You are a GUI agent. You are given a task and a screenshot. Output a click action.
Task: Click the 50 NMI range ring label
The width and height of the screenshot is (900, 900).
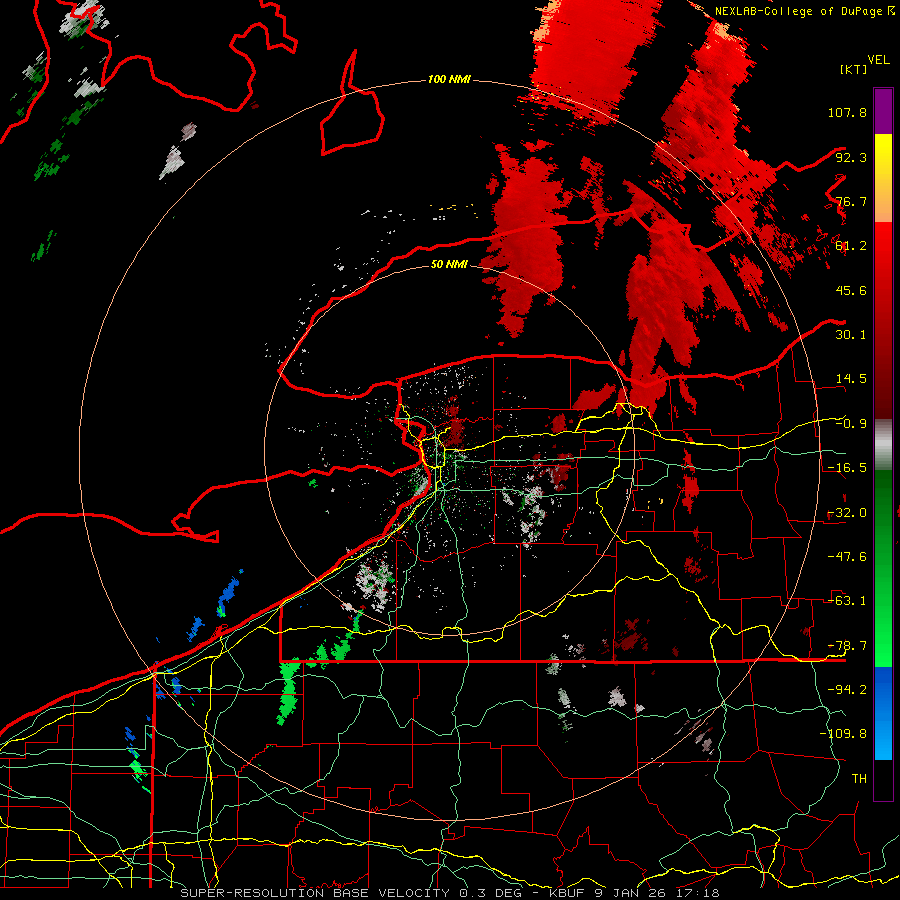point(449,264)
